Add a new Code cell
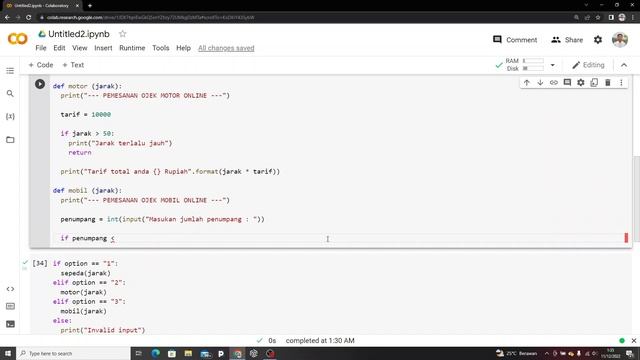This screenshot has width=640, height=360. pos(41,65)
